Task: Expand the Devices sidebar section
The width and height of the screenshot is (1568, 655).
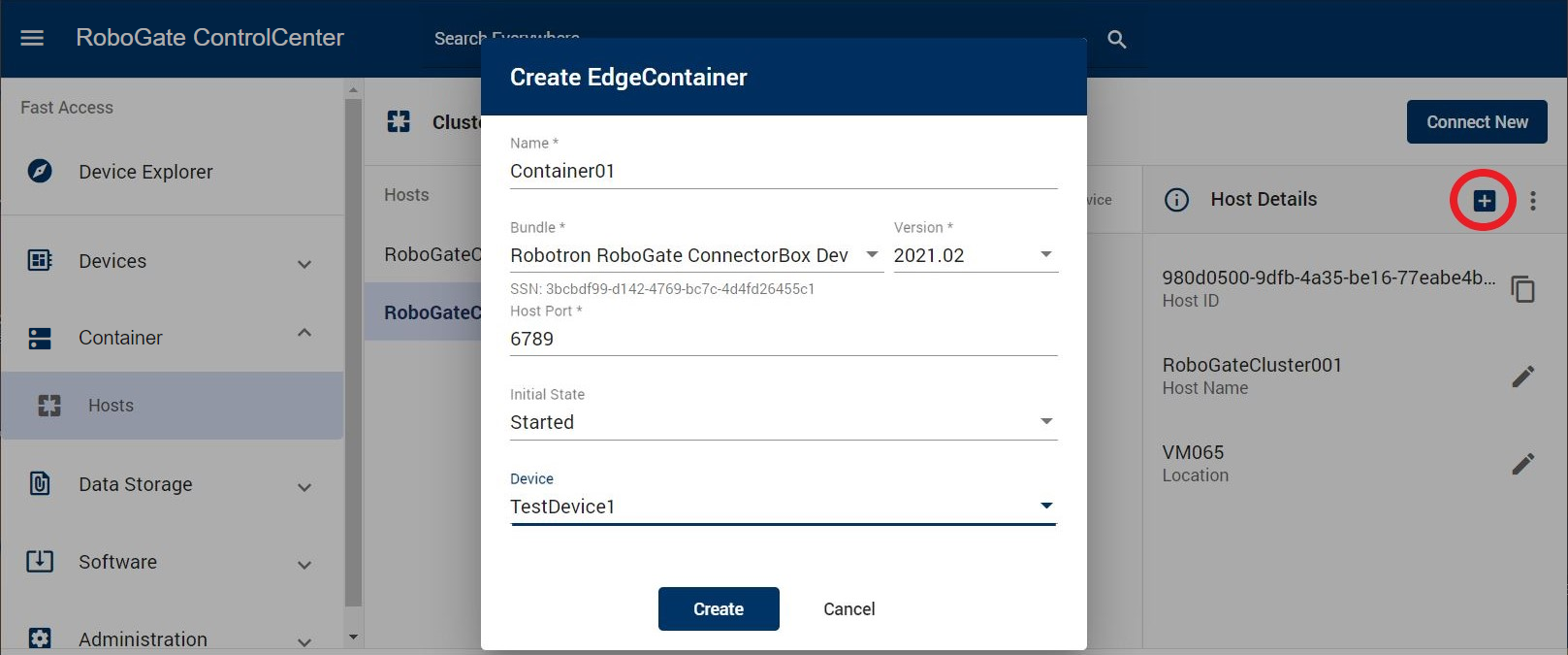Action: [304, 262]
